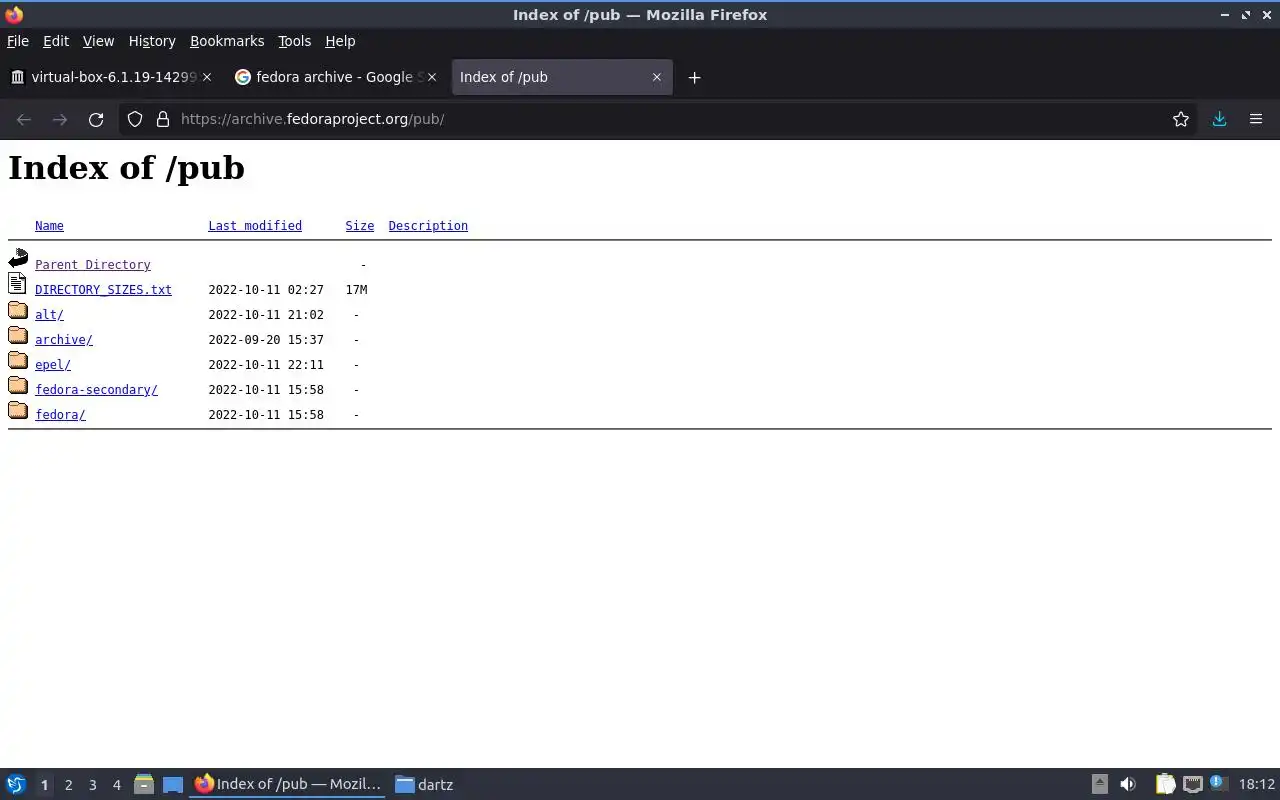Open the Firefox hamburger application menu
Screen dimensions: 1280x800
pos(1256,119)
